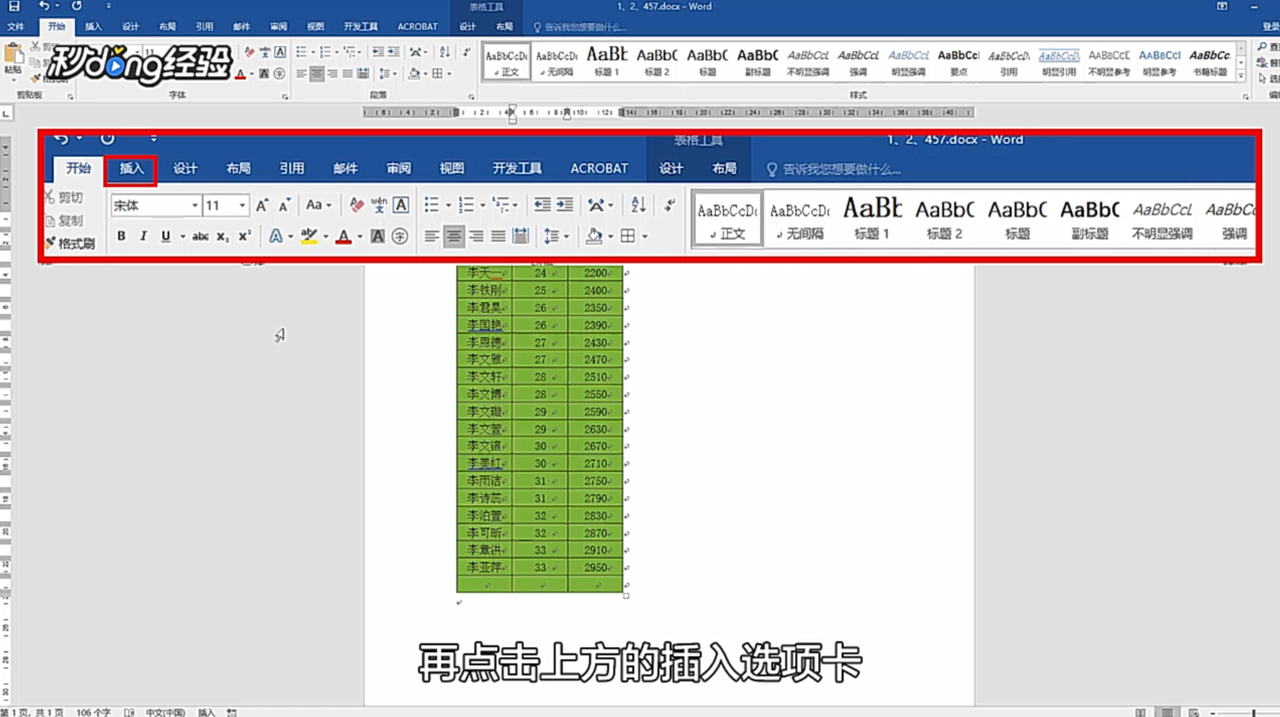The height and width of the screenshot is (717, 1280).
Task: Click the Distributed alignment icon in the enlarged ribbon
Action: pyautogui.click(x=520, y=237)
